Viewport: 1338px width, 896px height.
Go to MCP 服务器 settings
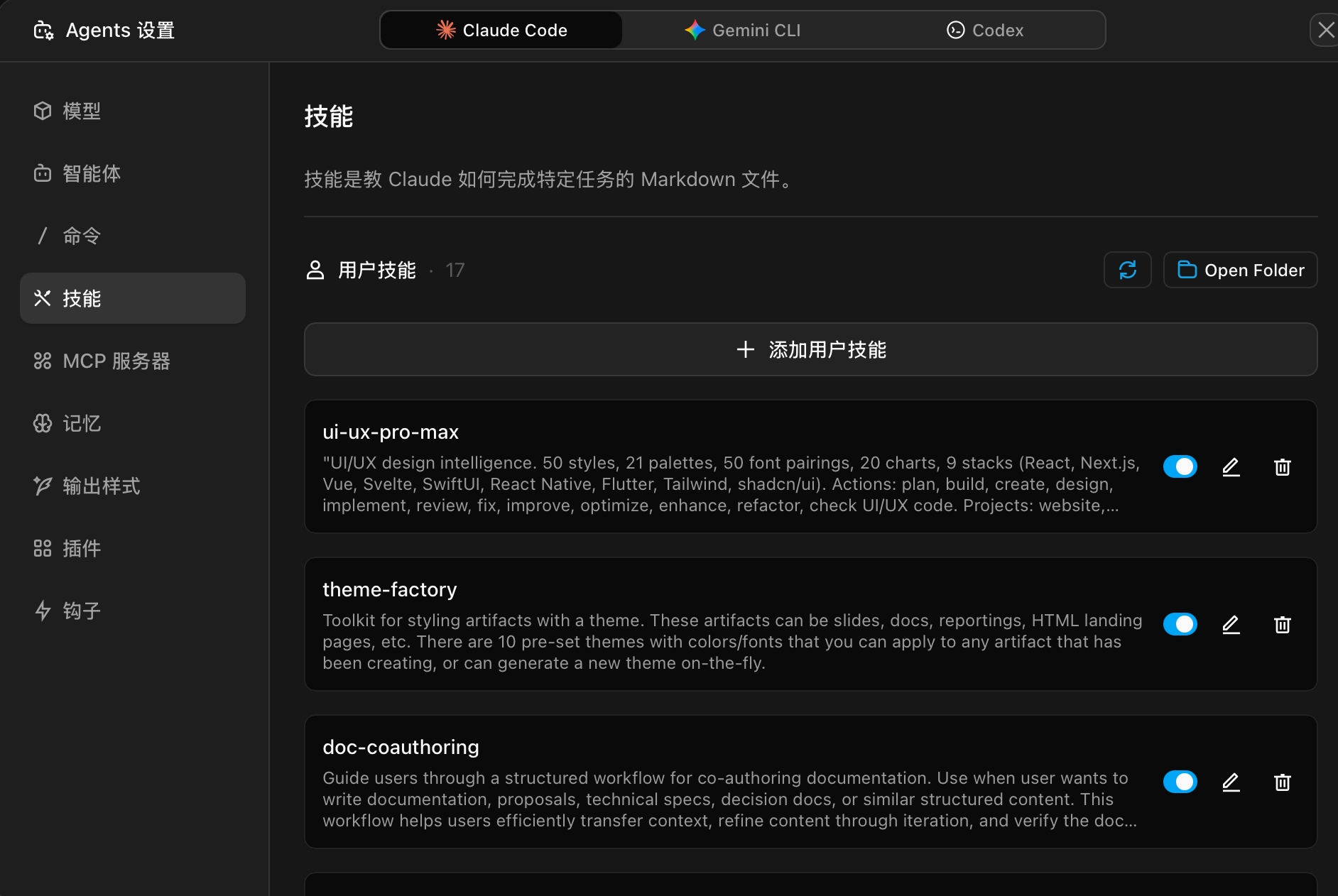point(116,361)
